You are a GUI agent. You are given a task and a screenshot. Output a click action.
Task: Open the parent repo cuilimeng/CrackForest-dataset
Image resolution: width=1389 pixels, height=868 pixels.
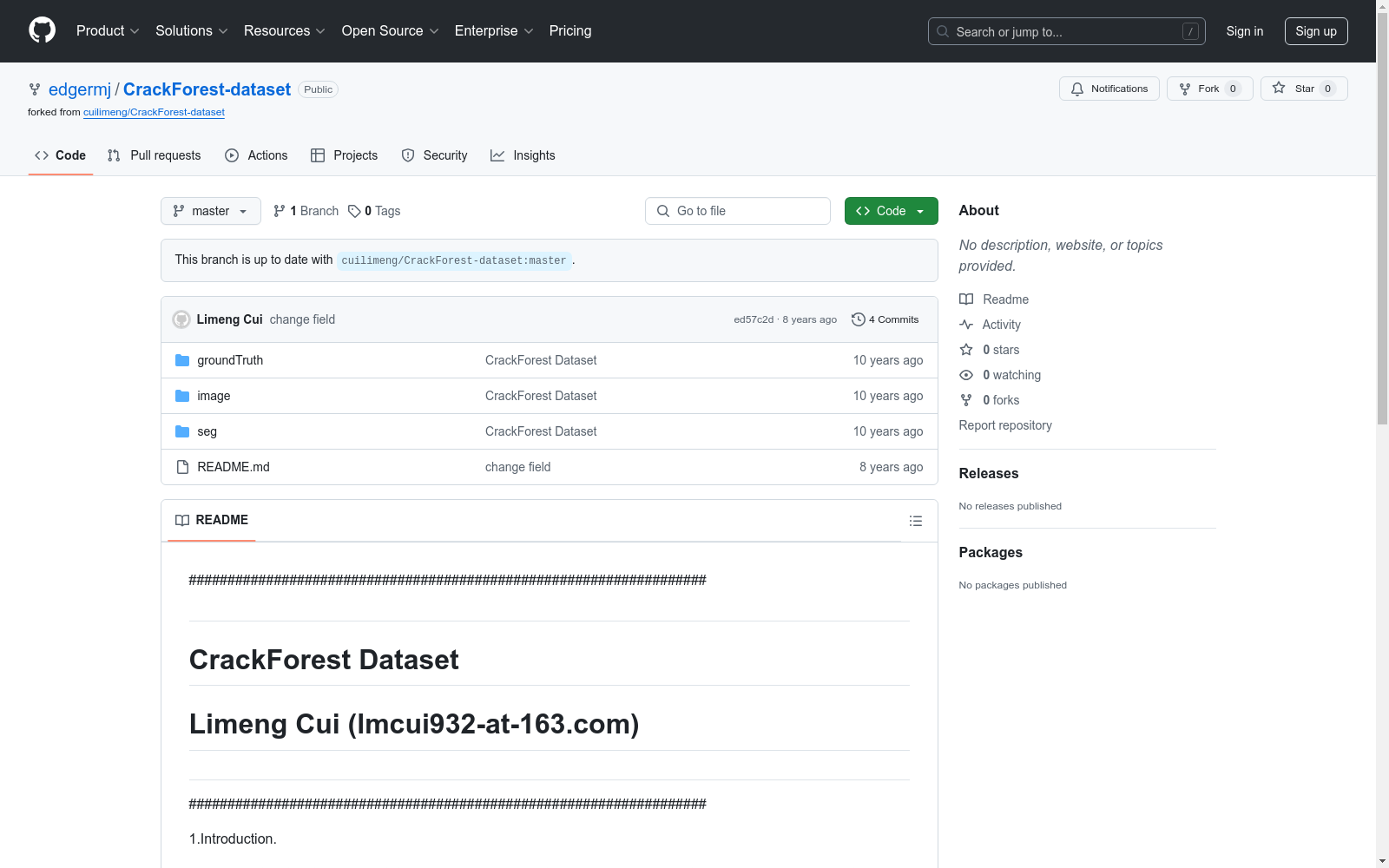click(x=154, y=112)
